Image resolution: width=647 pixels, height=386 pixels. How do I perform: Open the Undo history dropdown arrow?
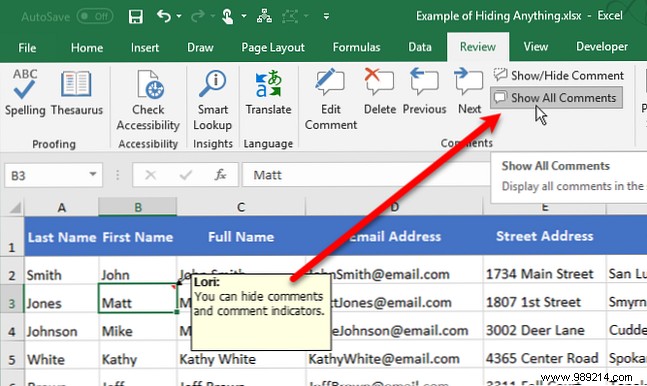(x=179, y=16)
